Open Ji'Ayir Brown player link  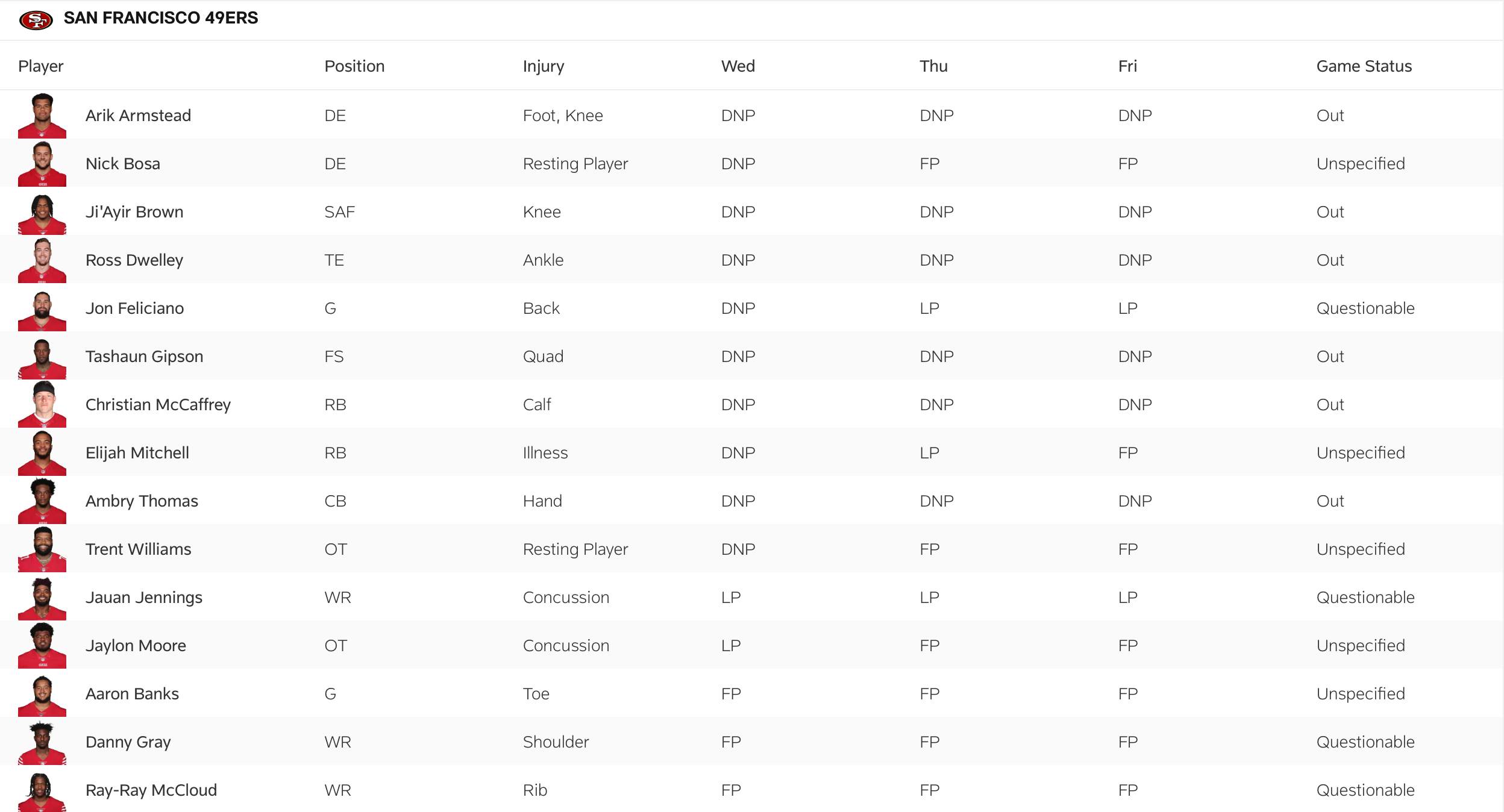[x=134, y=212]
